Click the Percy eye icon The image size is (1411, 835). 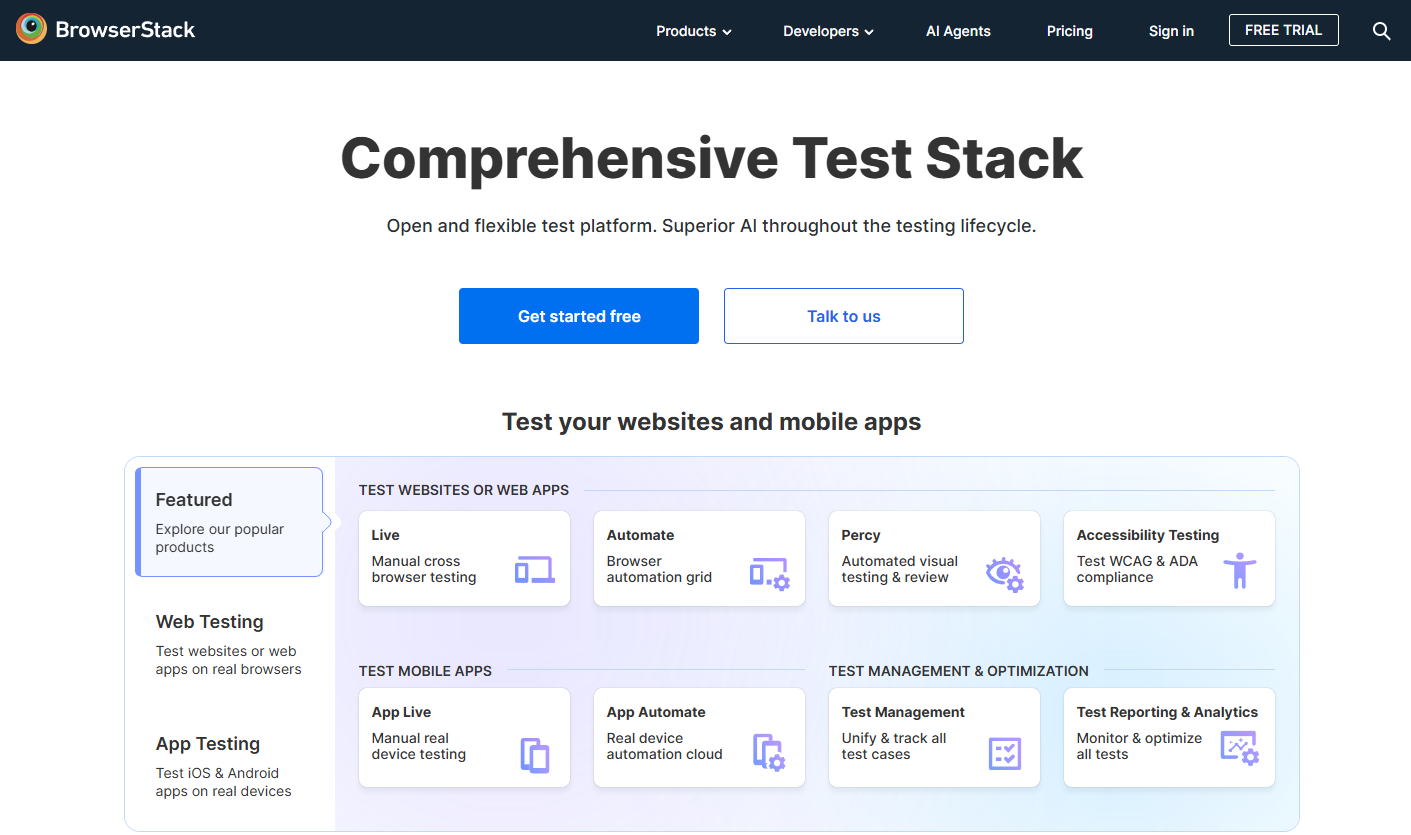(x=1004, y=574)
